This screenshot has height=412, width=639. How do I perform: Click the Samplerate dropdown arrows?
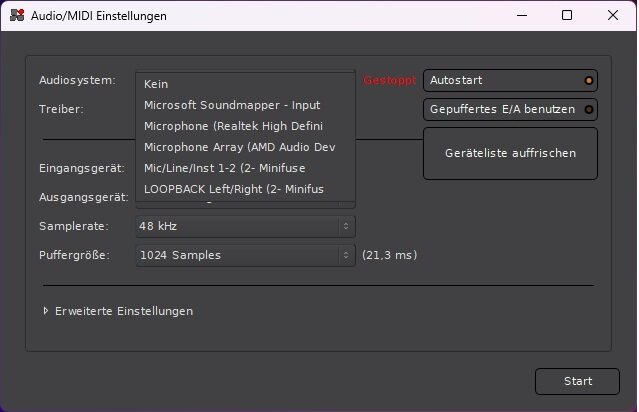[346, 226]
